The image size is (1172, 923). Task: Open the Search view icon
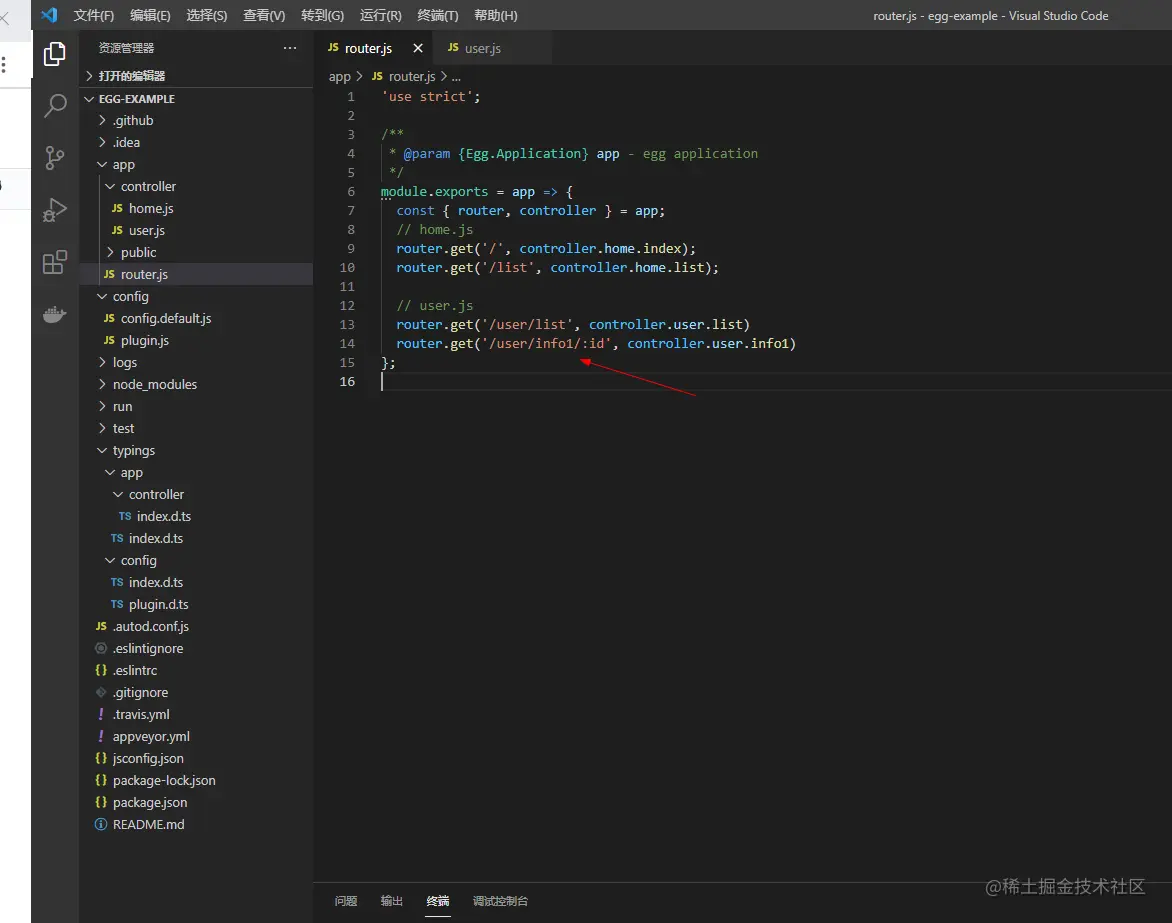[55, 105]
